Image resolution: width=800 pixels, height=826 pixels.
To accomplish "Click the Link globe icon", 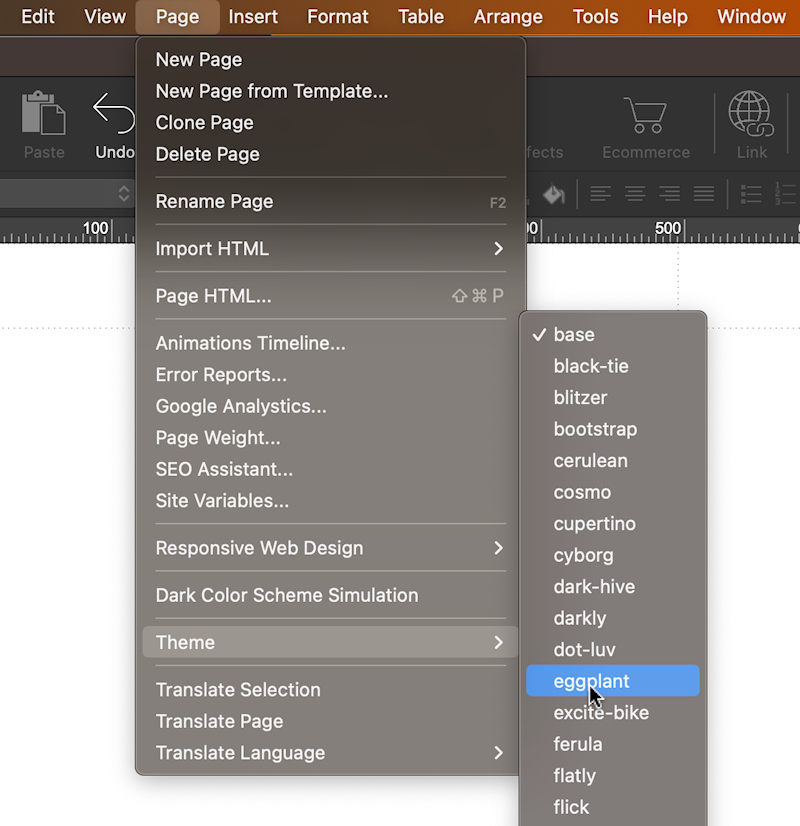I will pos(751,113).
